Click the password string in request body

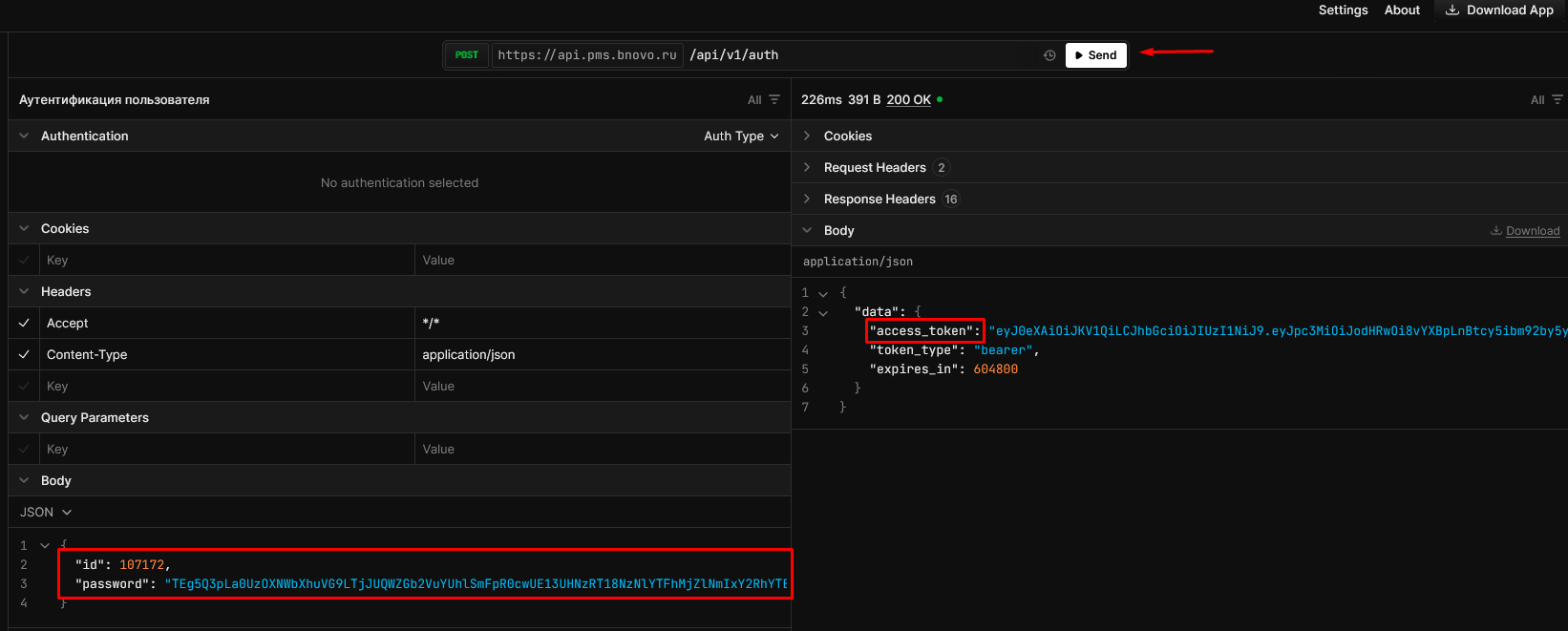click(476, 583)
